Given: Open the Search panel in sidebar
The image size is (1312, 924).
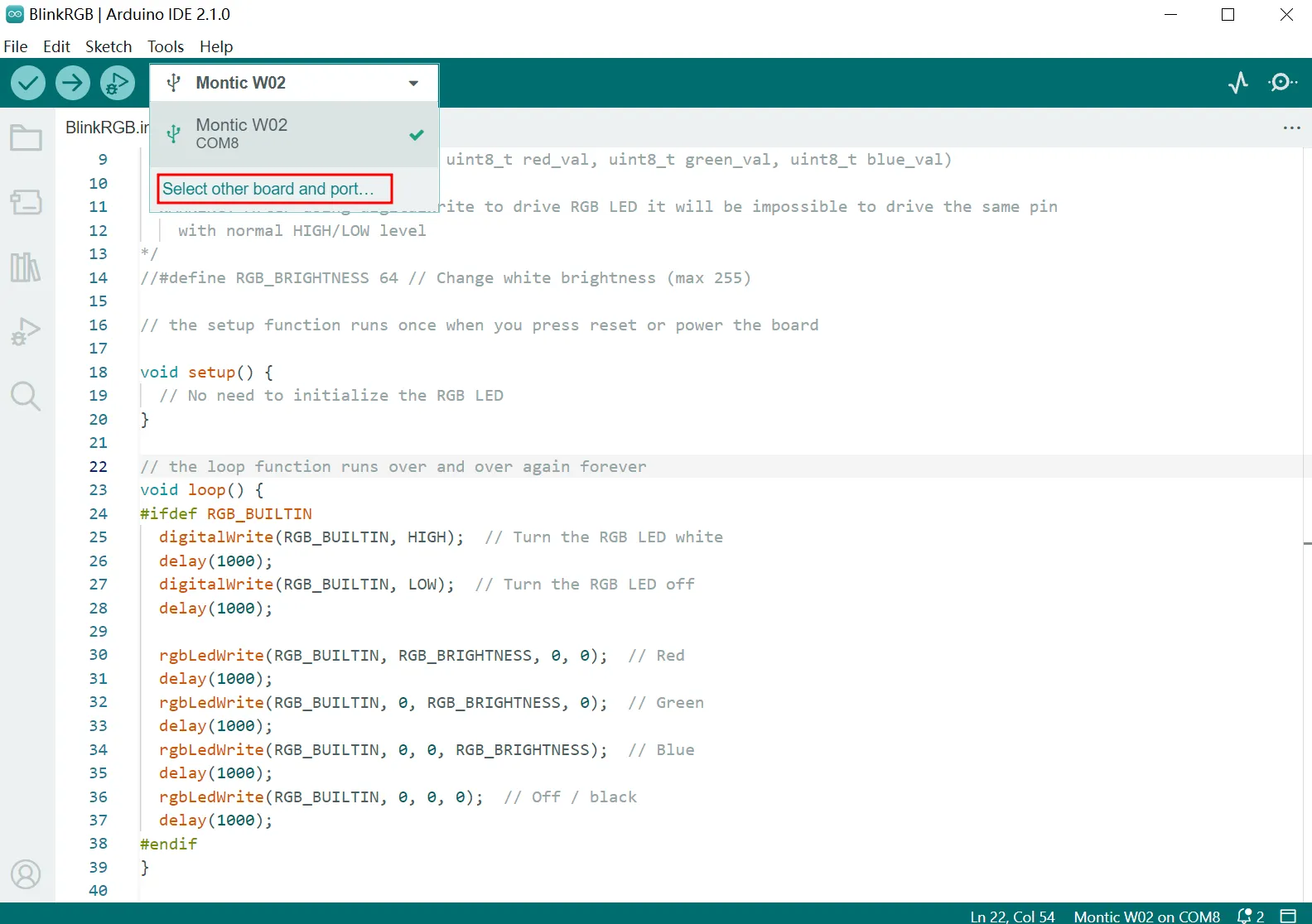Looking at the screenshot, I should pos(26,397).
